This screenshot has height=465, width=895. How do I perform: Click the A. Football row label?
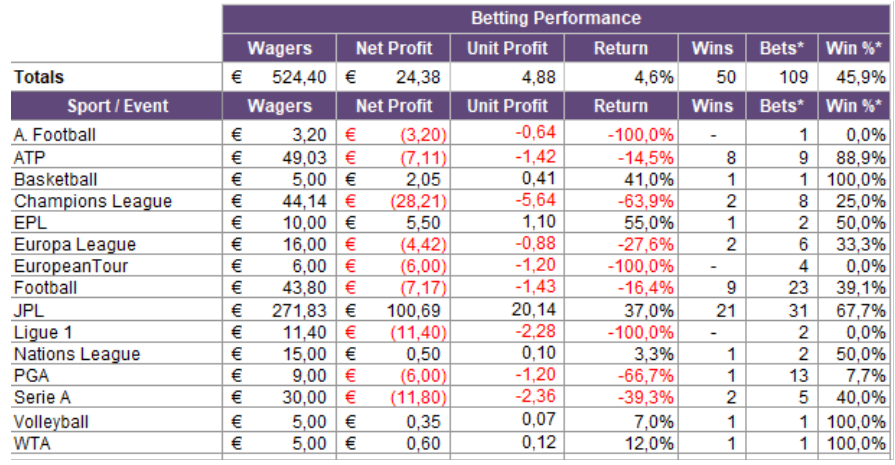tap(55, 135)
